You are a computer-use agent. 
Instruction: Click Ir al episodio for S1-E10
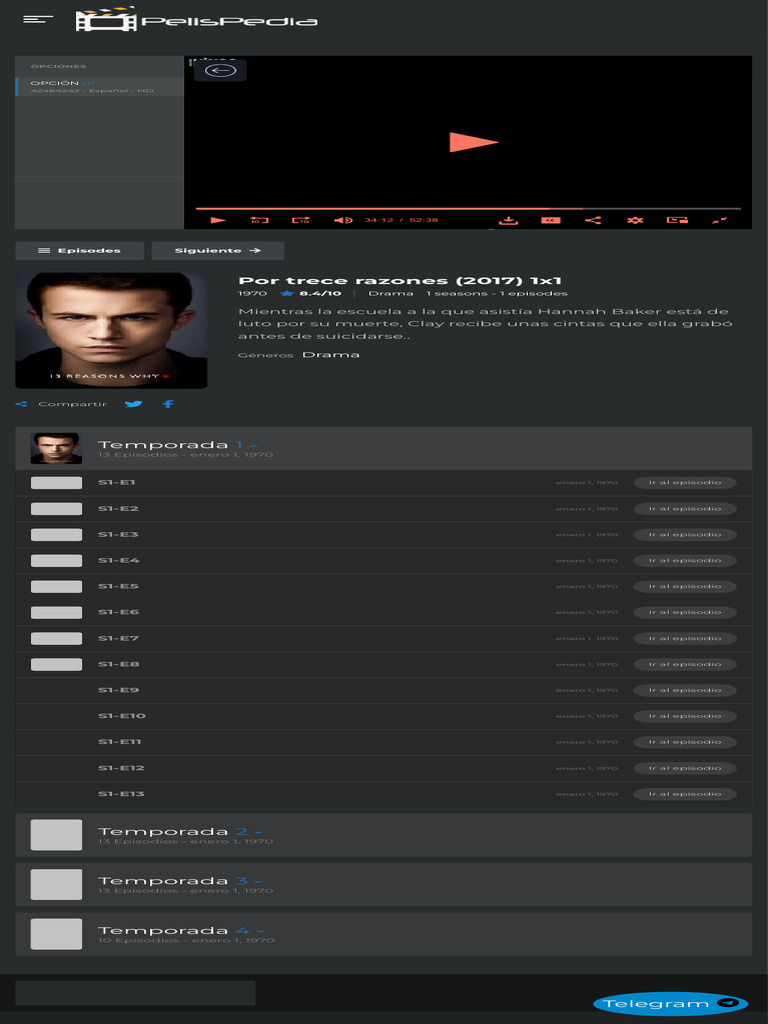685,716
